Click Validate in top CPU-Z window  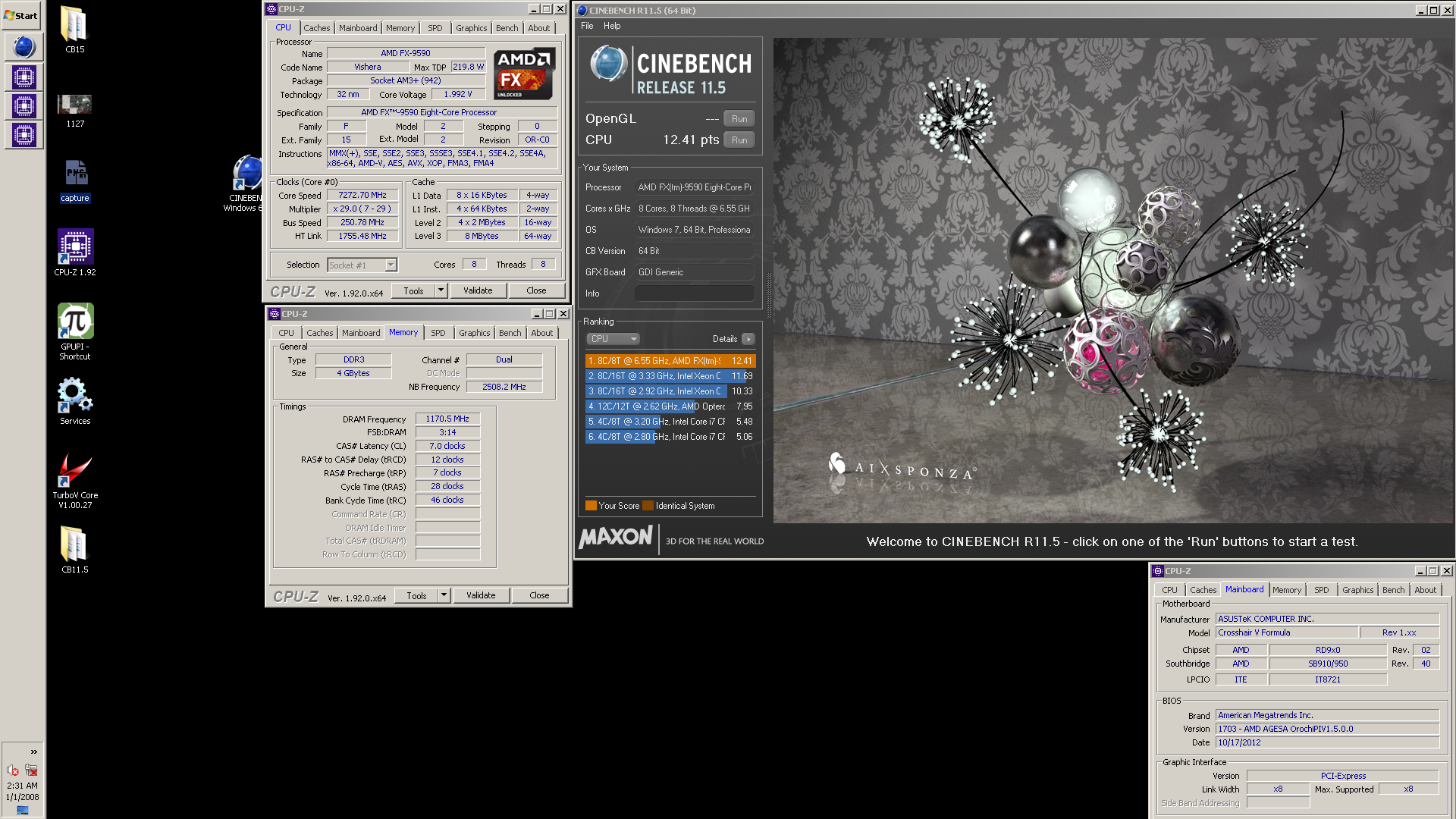tap(478, 290)
